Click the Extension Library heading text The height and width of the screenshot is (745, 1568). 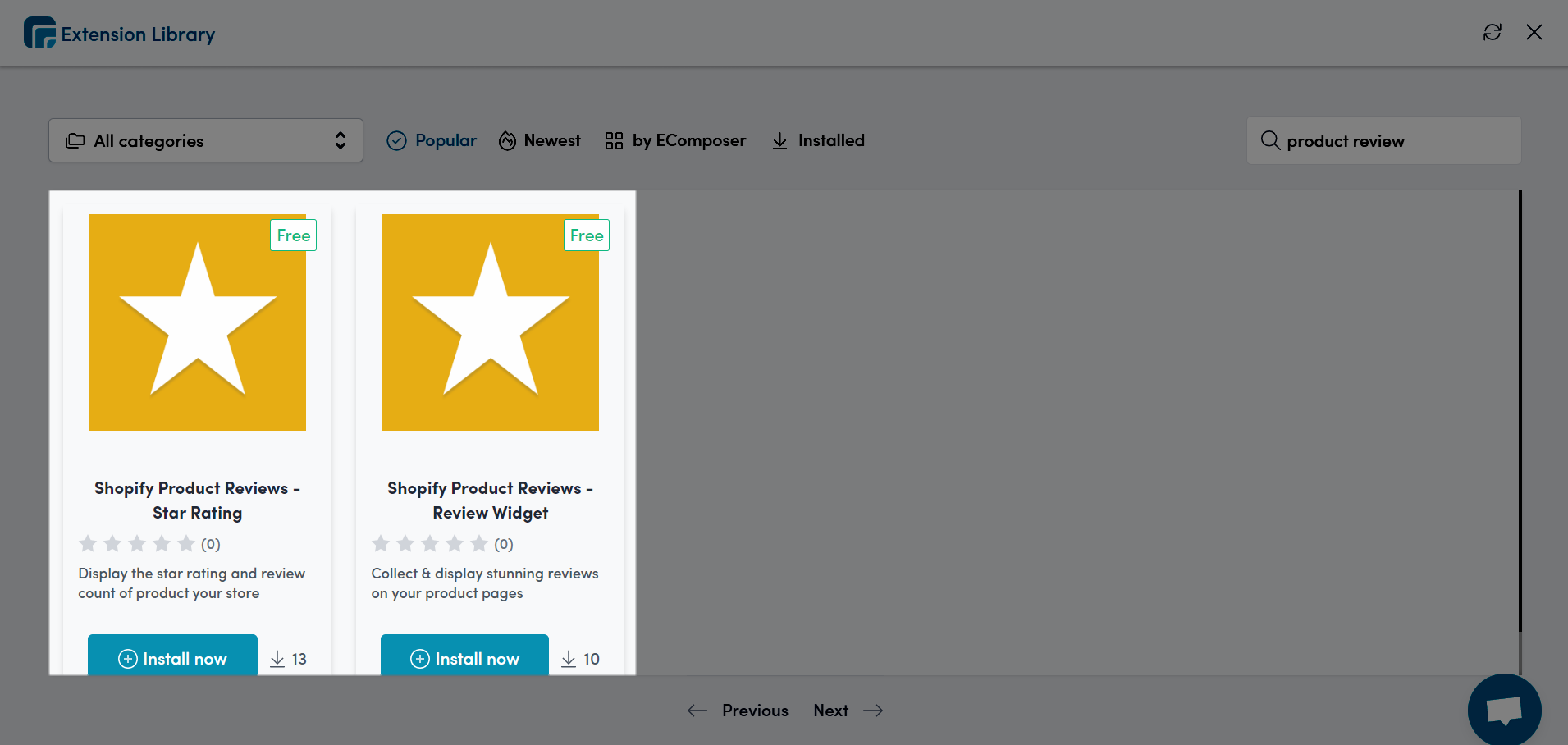tap(138, 34)
